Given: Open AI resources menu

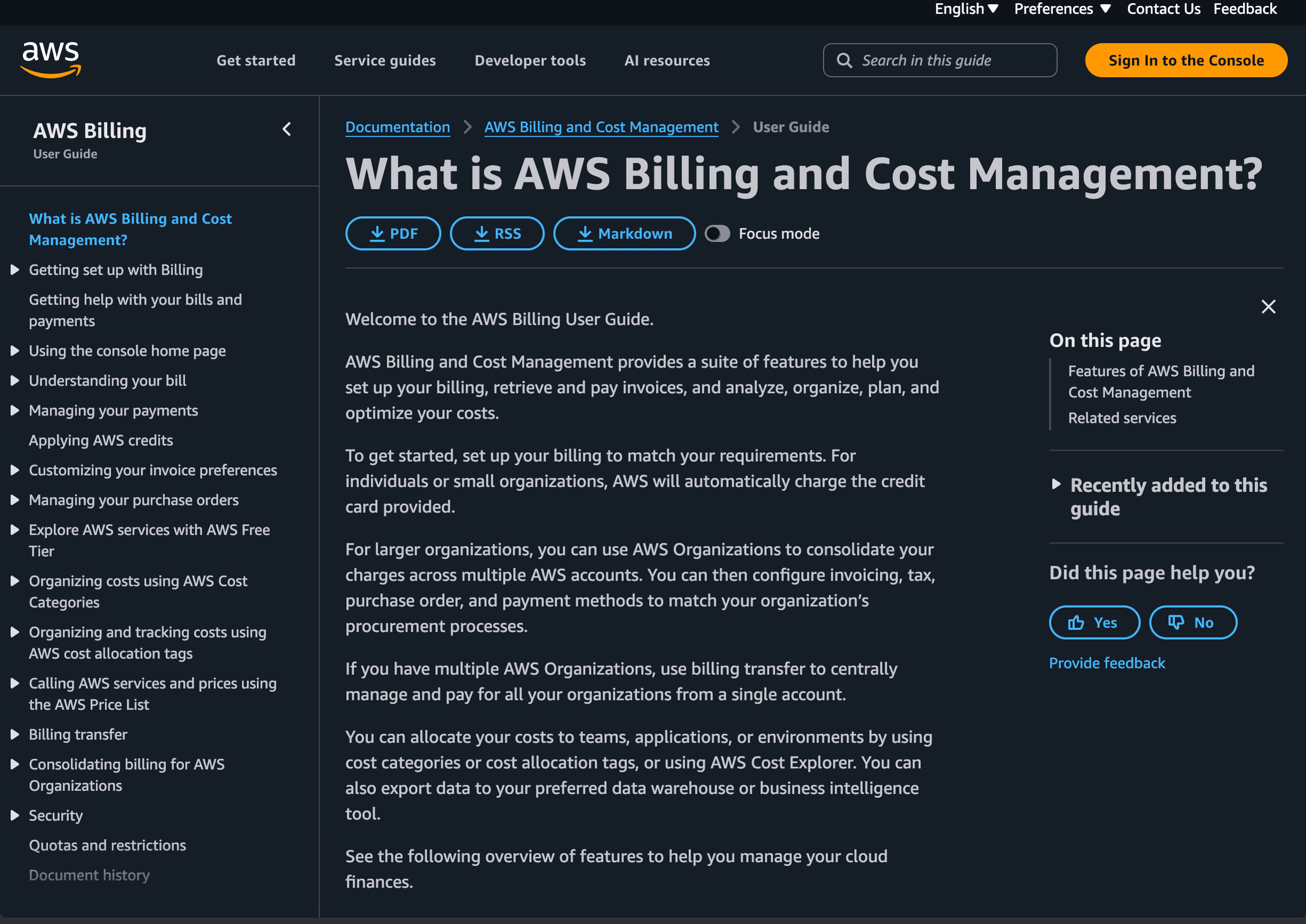Looking at the screenshot, I should [x=667, y=60].
